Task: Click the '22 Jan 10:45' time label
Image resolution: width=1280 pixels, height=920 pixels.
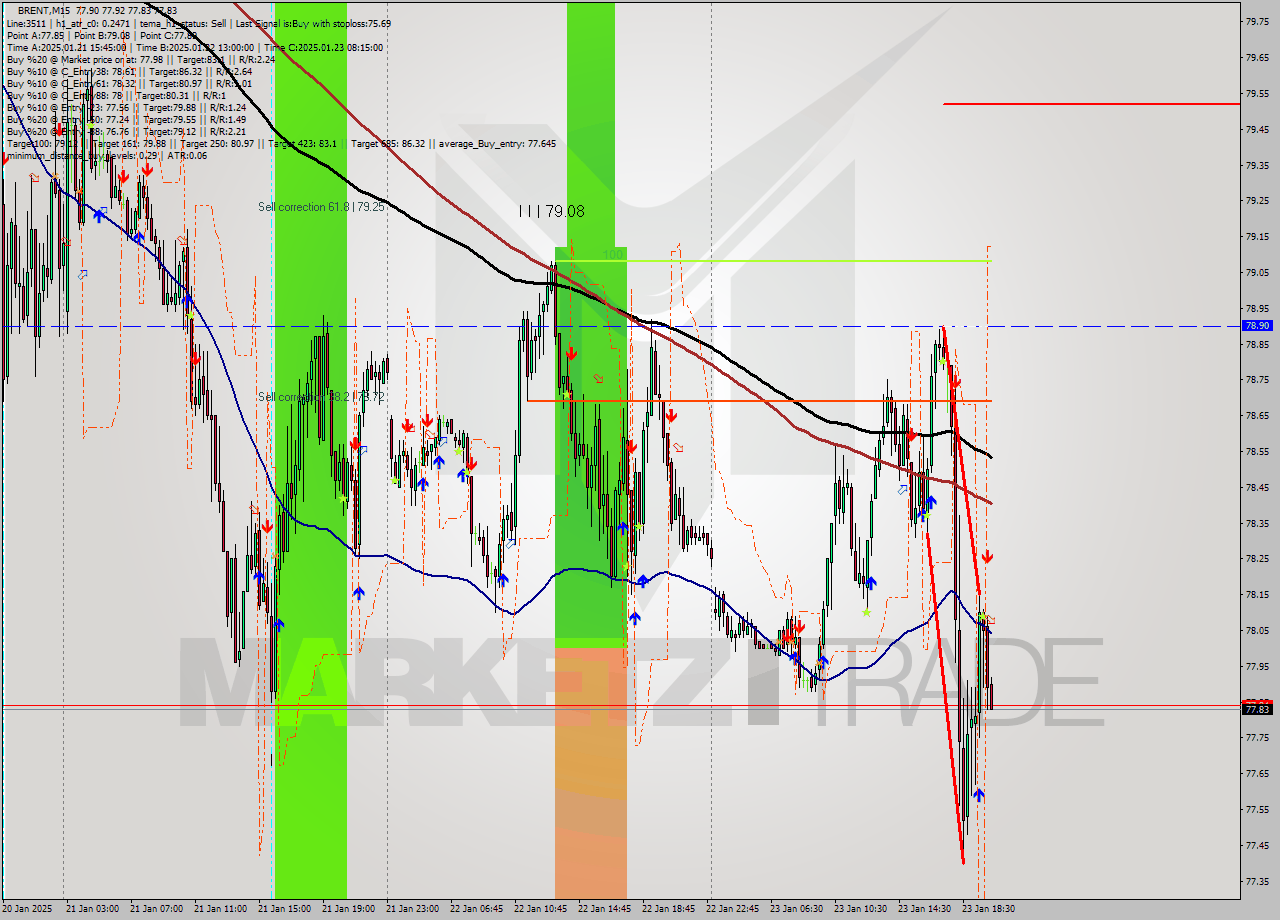Action: (540, 909)
